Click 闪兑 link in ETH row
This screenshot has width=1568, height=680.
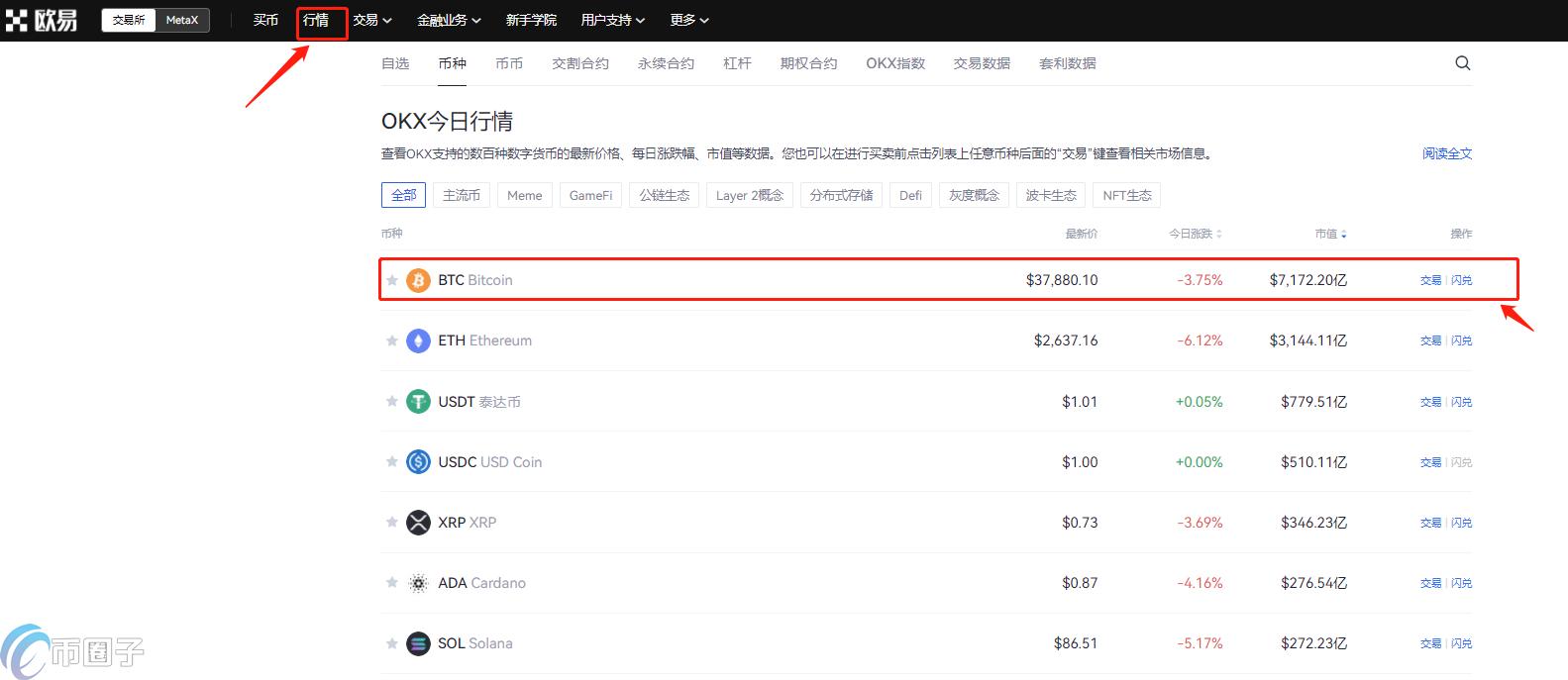click(x=1462, y=340)
